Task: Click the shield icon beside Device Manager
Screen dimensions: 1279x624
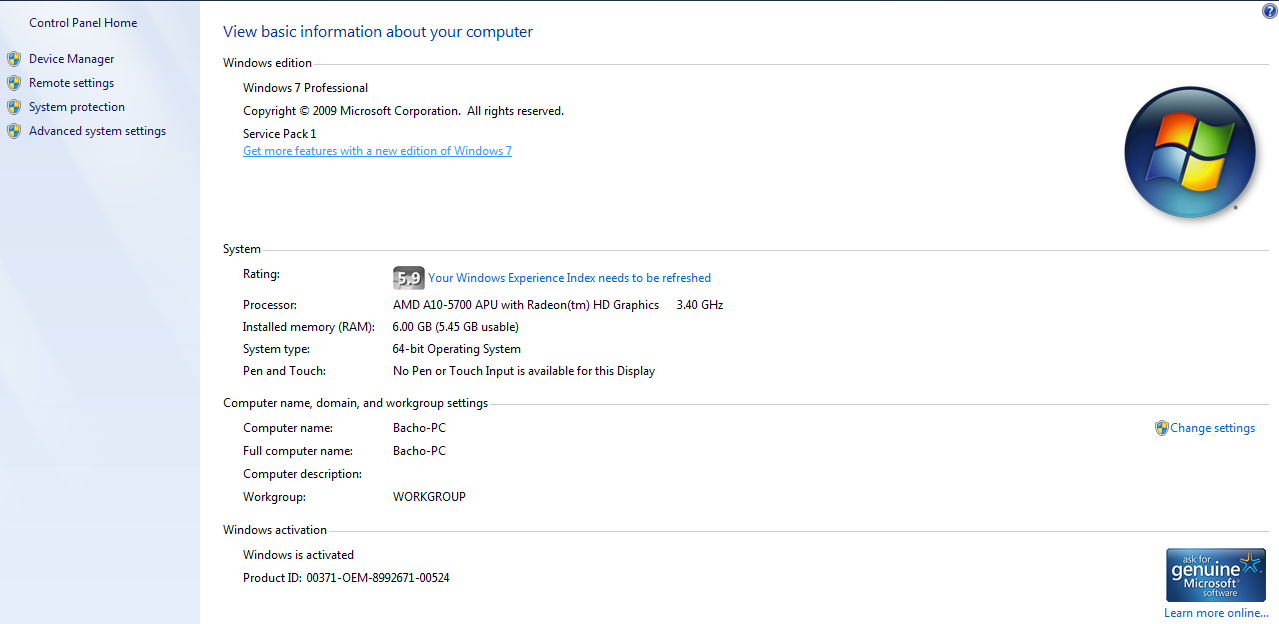Action: pos(14,59)
